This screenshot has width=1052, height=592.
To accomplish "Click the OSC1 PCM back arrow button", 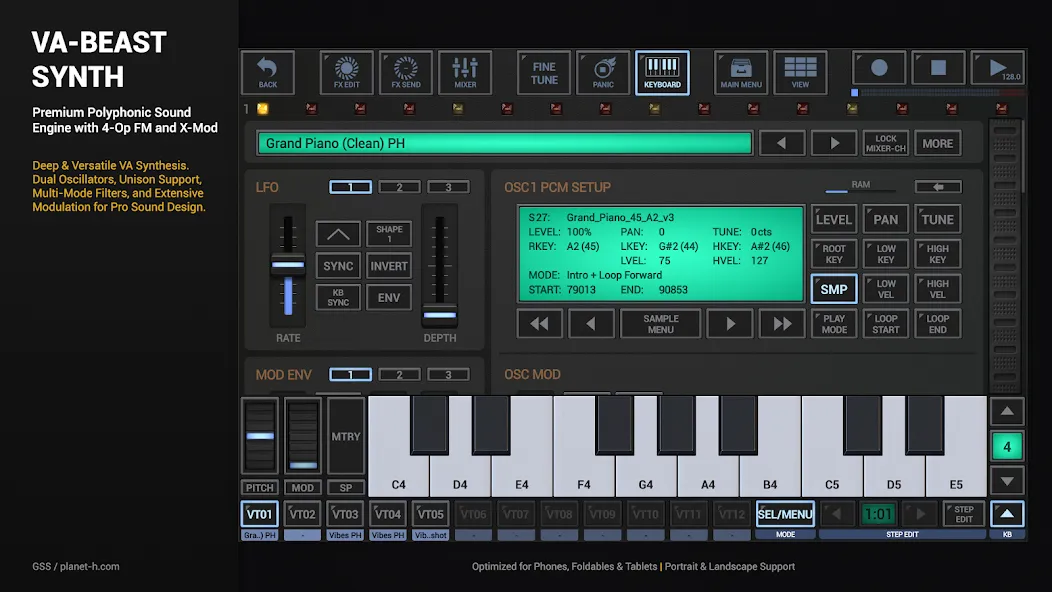I will (938, 187).
